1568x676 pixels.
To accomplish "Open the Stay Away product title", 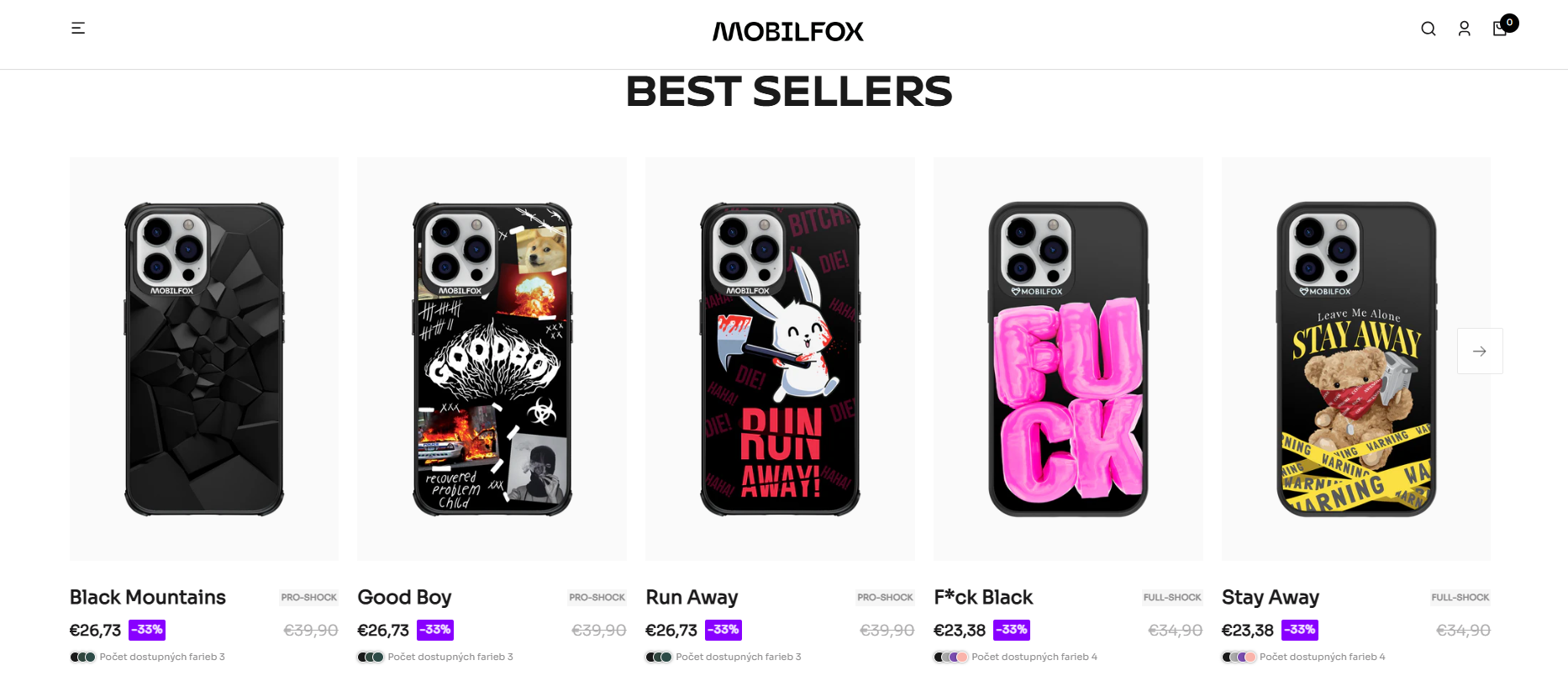I will 1270,597.
